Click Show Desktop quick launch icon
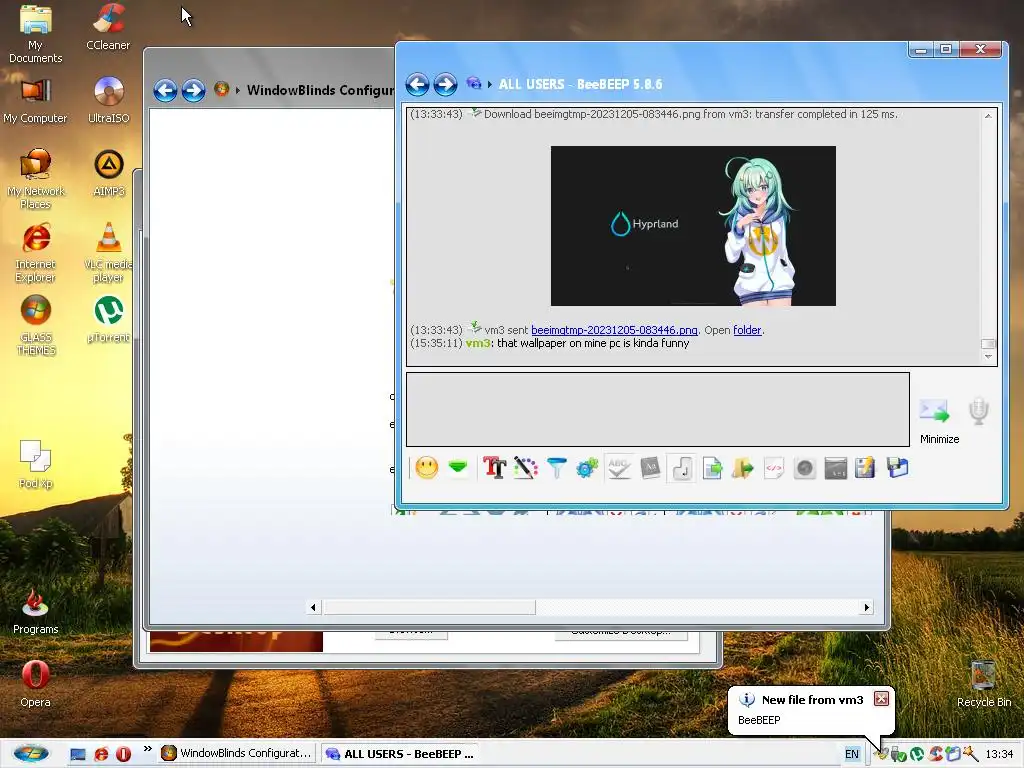1024x768 pixels. (78, 754)
